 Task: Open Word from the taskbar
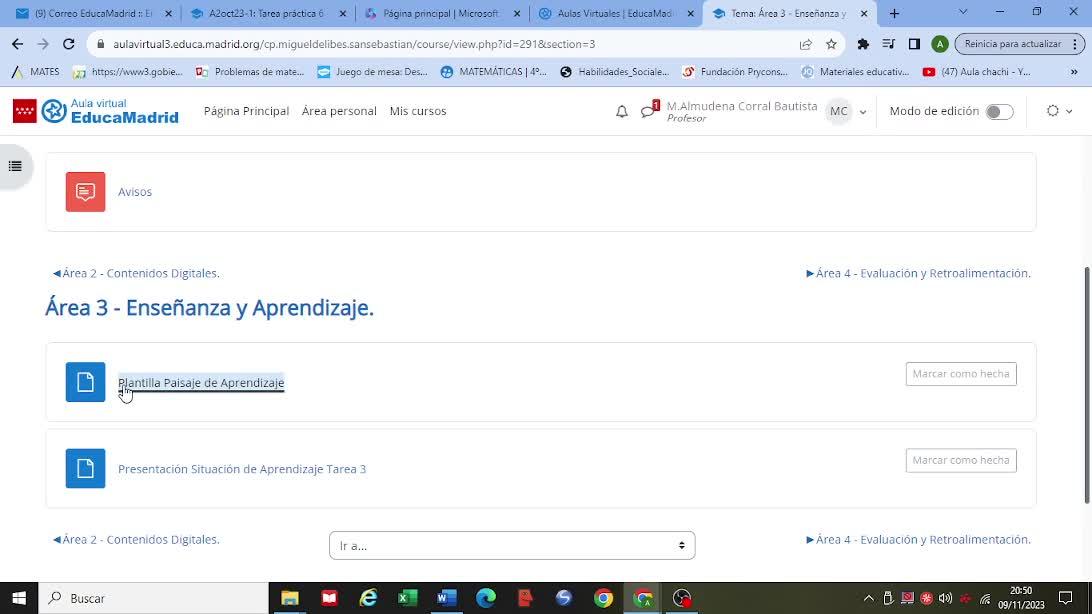pos(446,598)
